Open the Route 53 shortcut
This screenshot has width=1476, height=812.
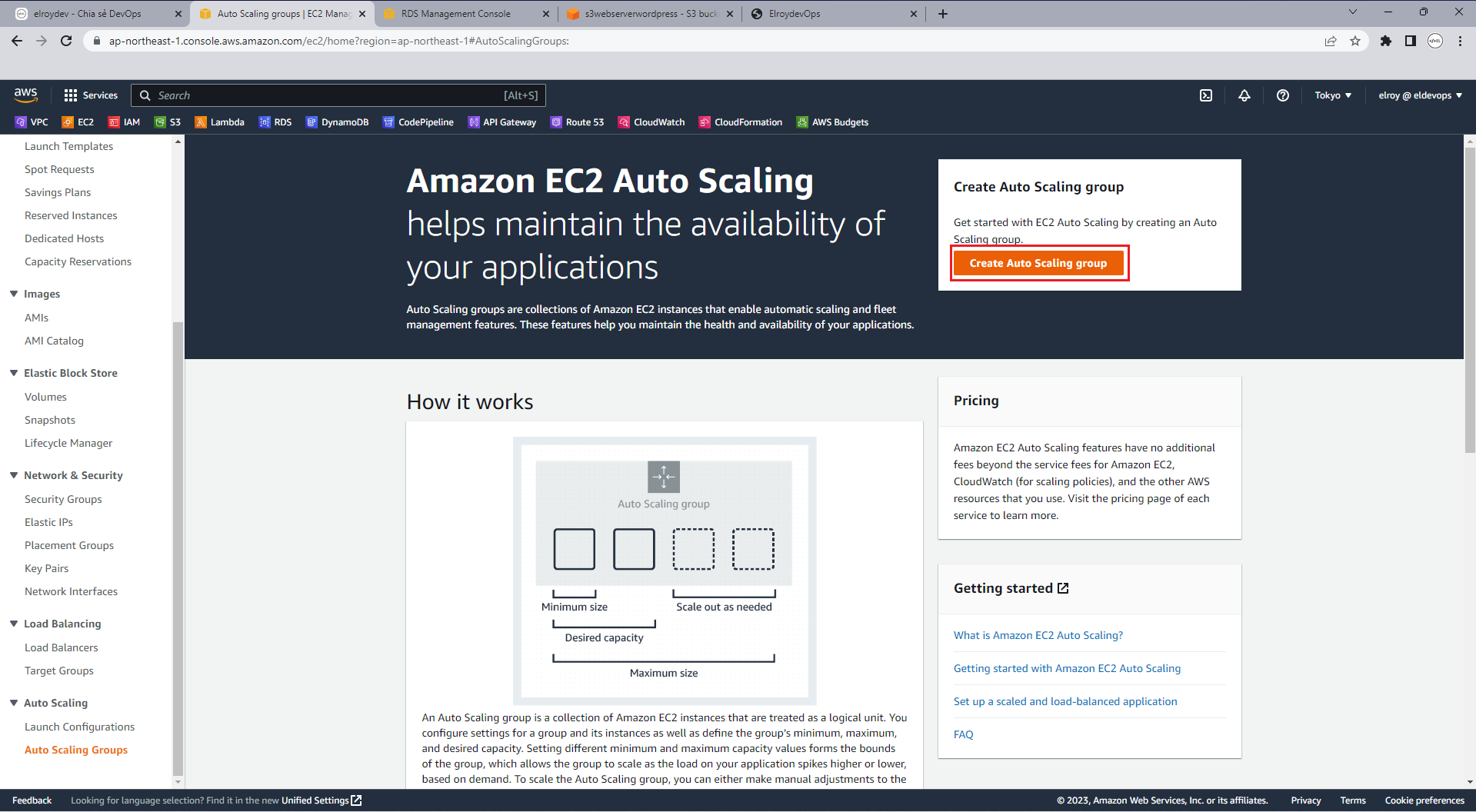tap(577, 122)
